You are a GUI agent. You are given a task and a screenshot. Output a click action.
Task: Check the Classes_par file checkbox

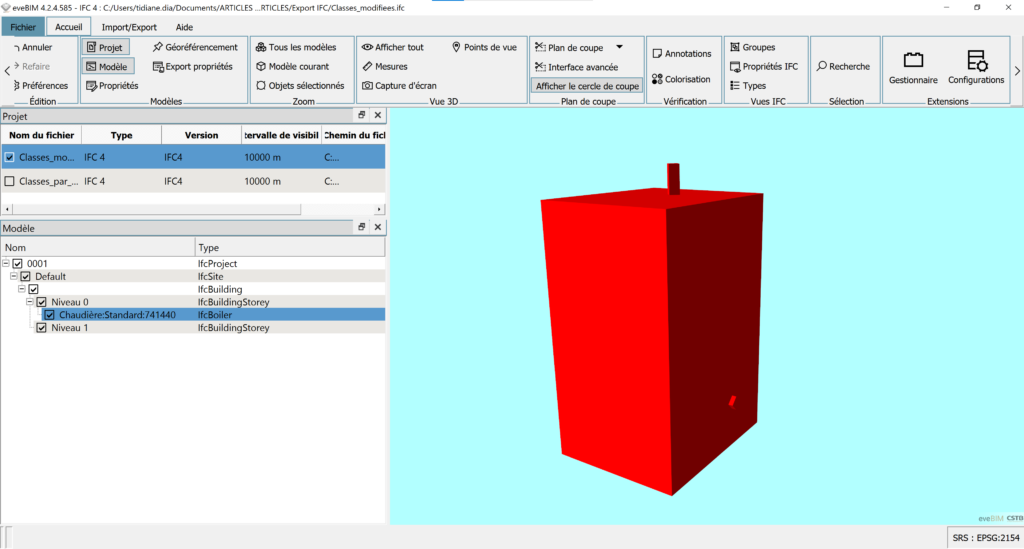10,182
